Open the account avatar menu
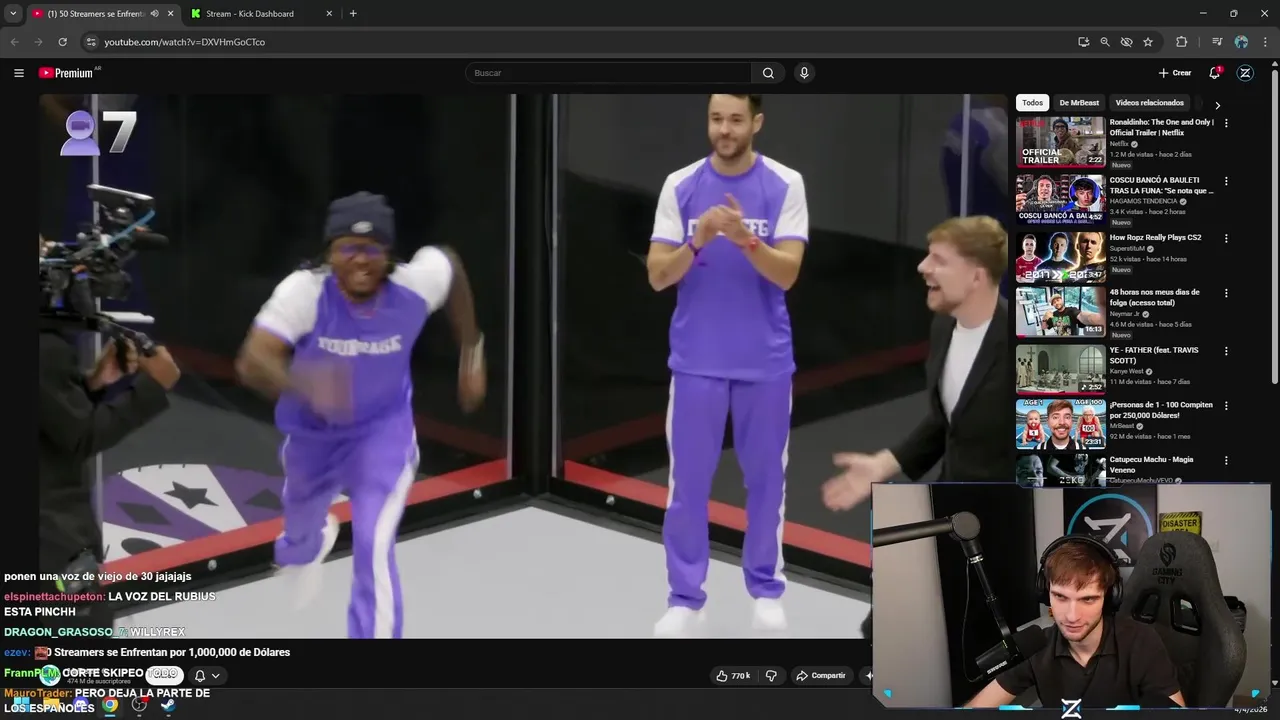The height and width of the screenshot is (720, 1280). pyautogui.click(x=1245, y=73)
